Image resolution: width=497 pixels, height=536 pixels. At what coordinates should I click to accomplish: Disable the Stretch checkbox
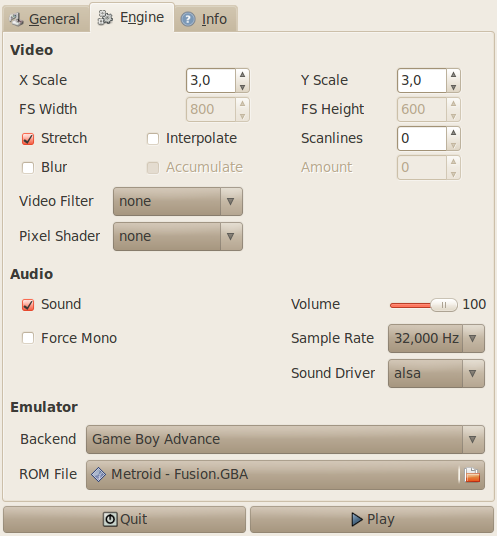(28, 139)
